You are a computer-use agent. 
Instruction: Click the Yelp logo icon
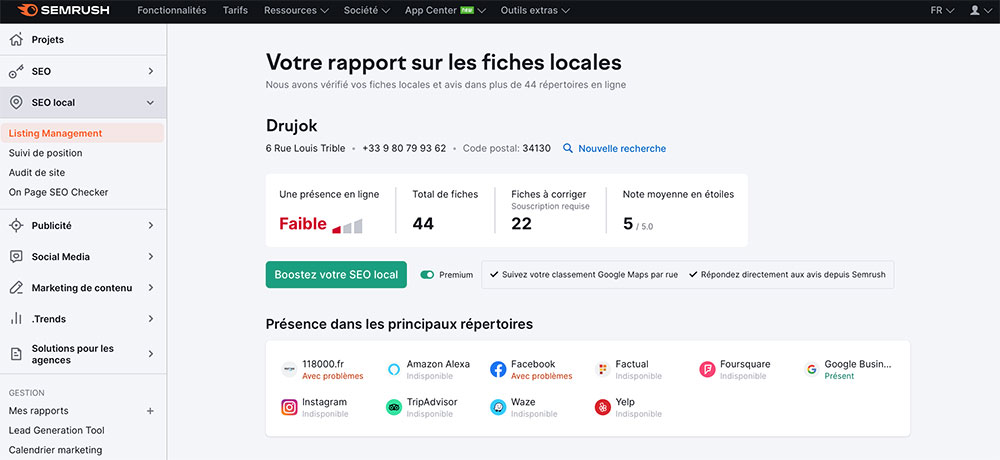(603, 407)
